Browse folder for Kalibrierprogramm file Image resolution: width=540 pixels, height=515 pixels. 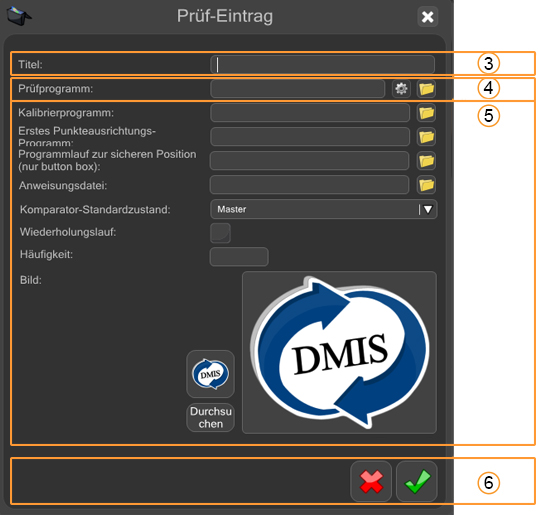(426, 113)
